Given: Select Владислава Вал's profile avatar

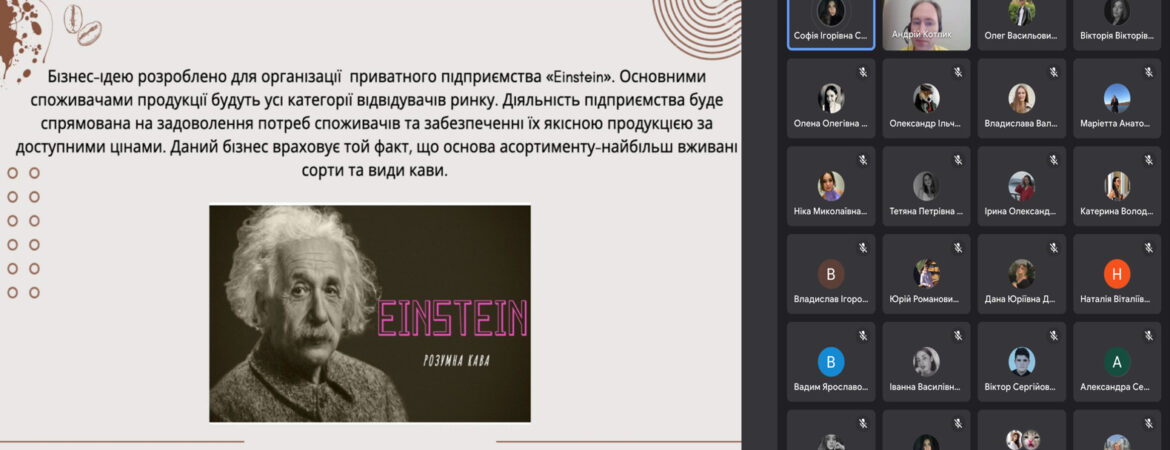Looking at the screenshot, I should pyautogui.click(x=1022, y=99).
